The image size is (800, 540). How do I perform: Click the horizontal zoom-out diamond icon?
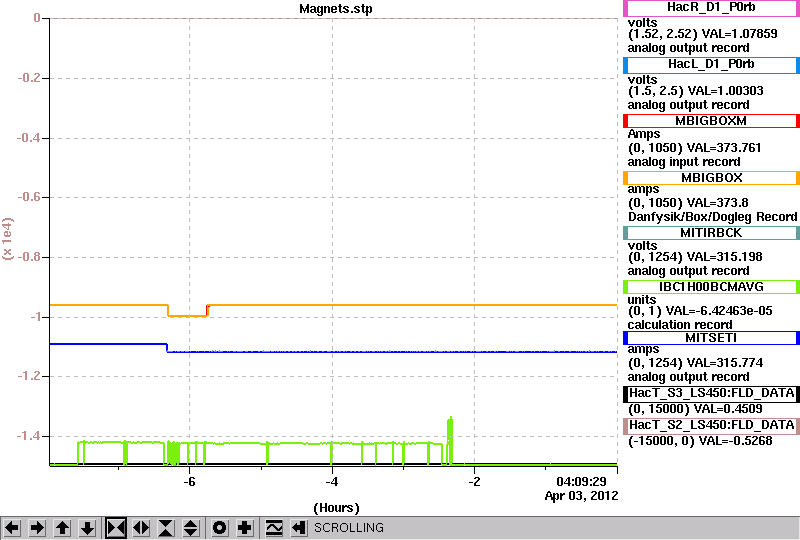pyautogui.click(x=141, y=528)
